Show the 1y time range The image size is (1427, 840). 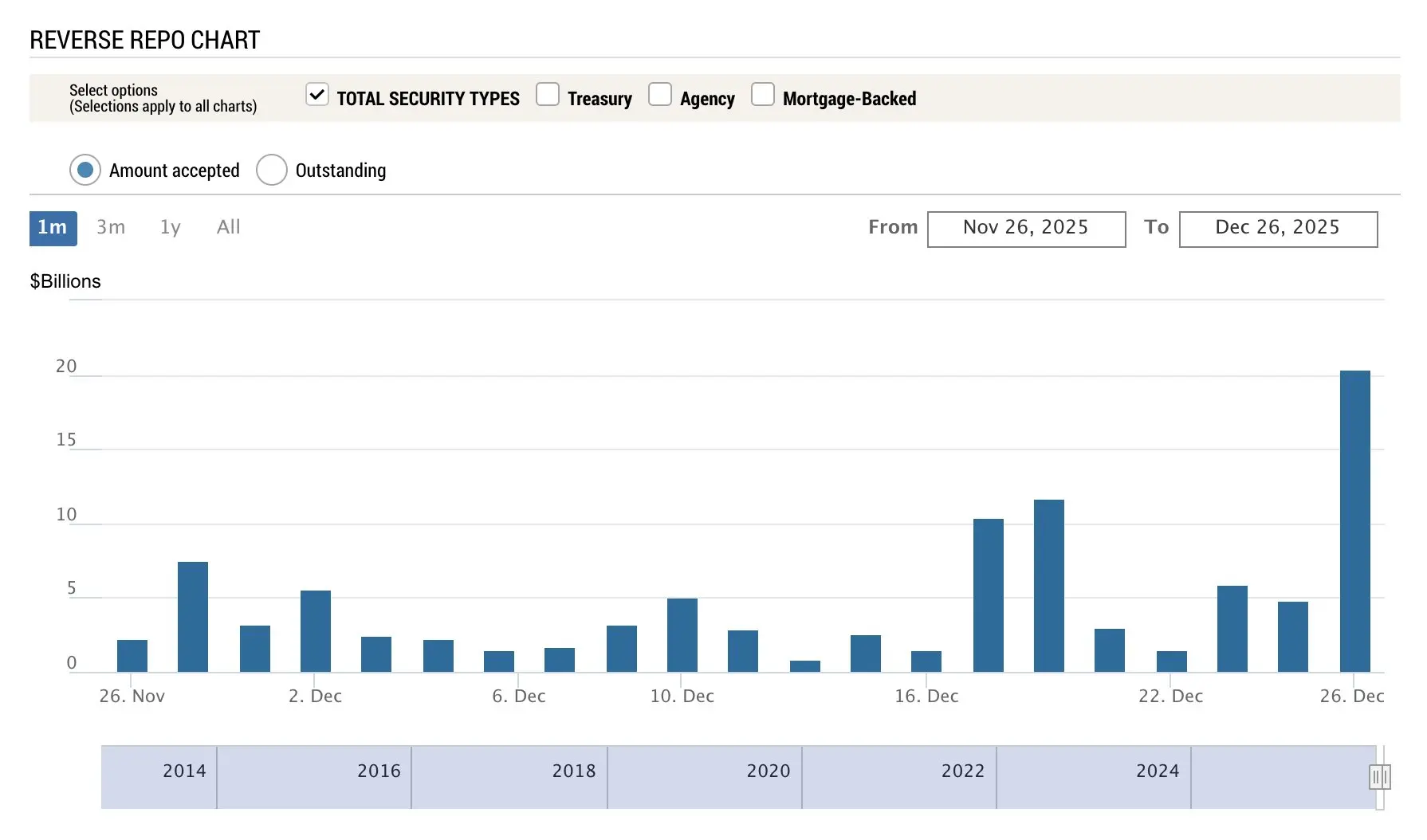tap(171, 228)
